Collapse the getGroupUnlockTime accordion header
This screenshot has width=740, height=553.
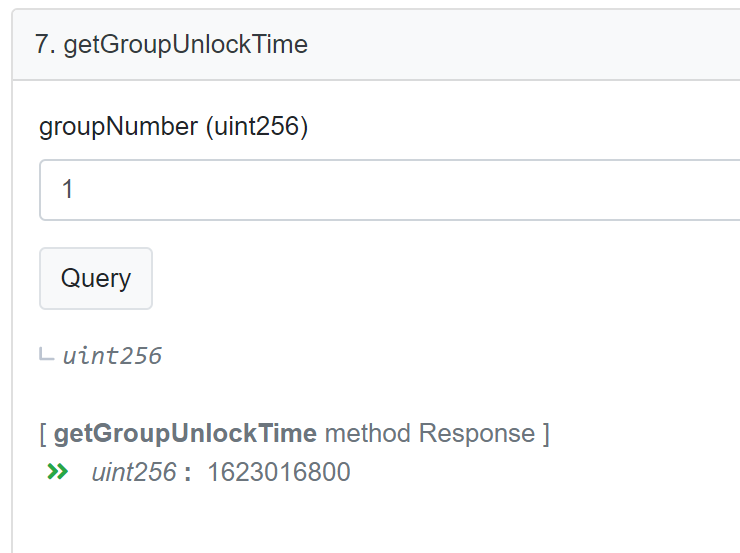coord(376,45)
